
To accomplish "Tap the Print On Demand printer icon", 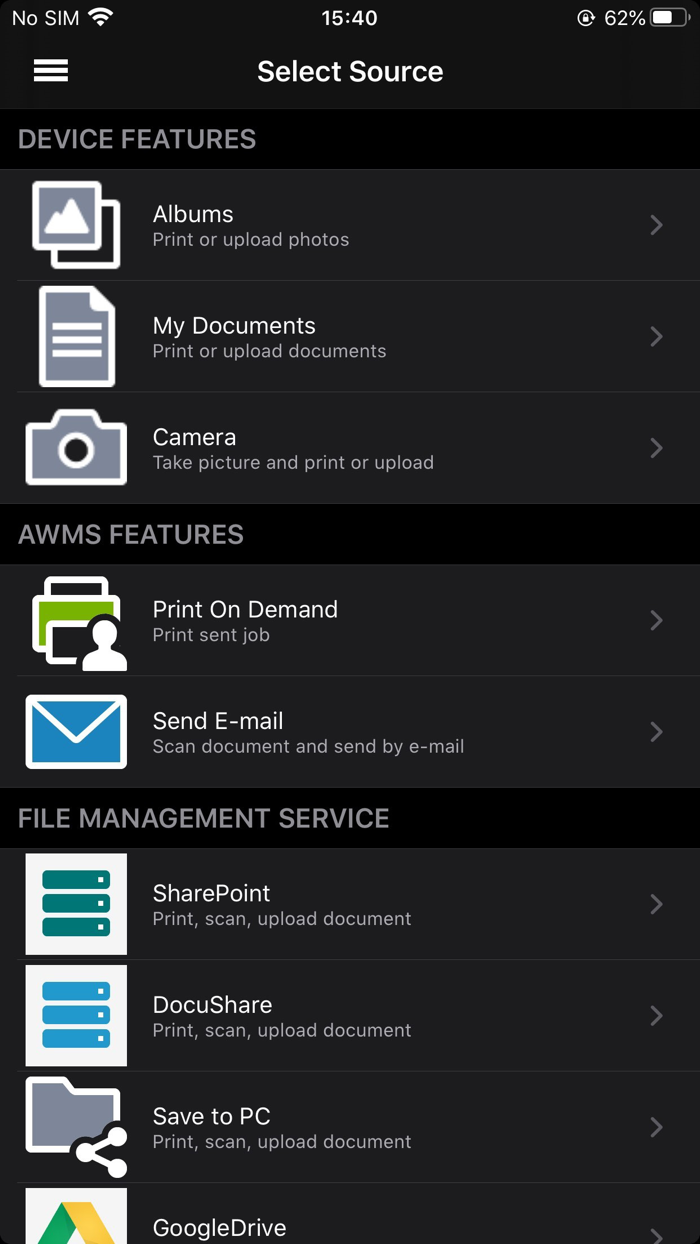I will point(79,622).
